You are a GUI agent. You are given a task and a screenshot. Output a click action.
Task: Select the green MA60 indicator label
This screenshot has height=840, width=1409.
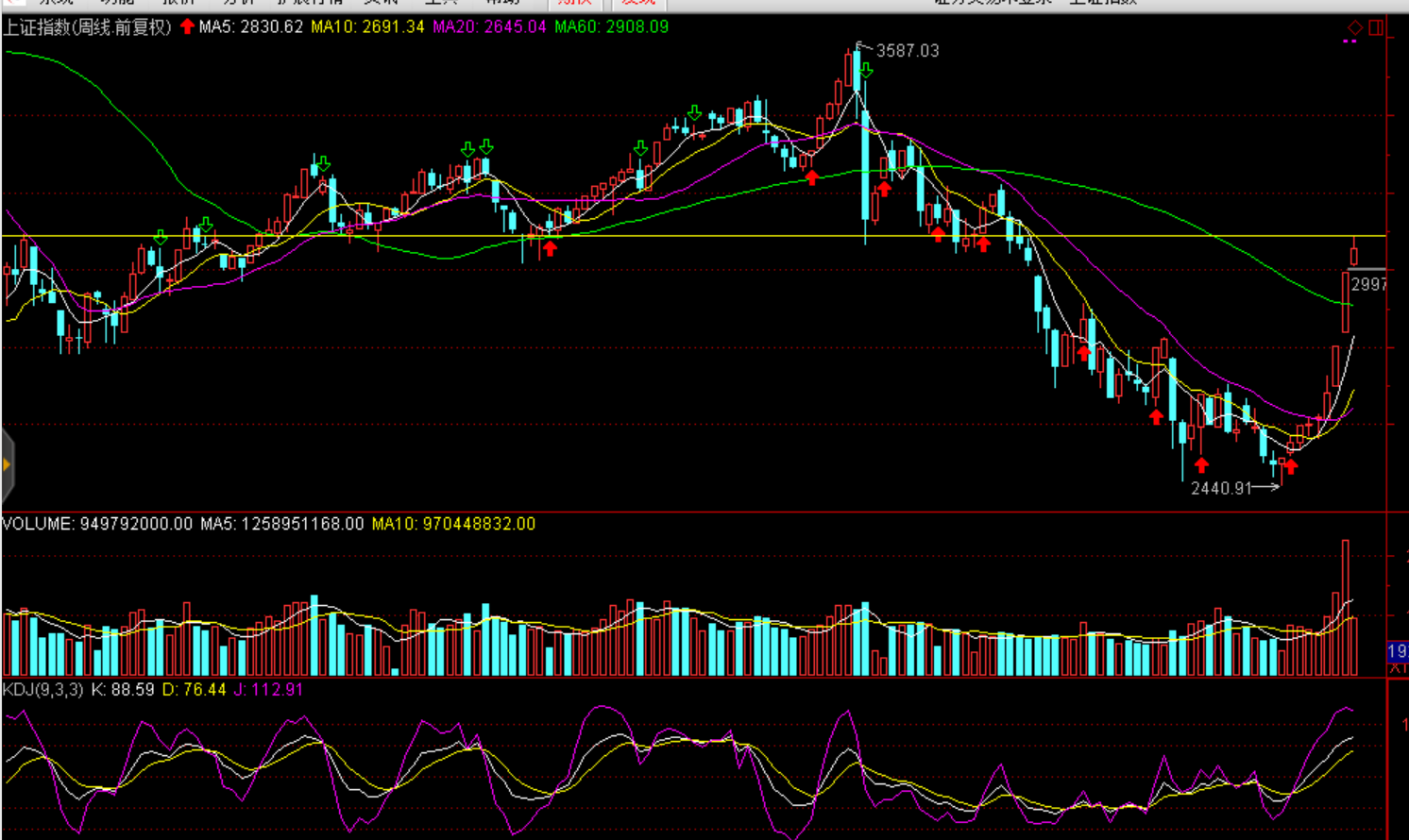[611, 26]
